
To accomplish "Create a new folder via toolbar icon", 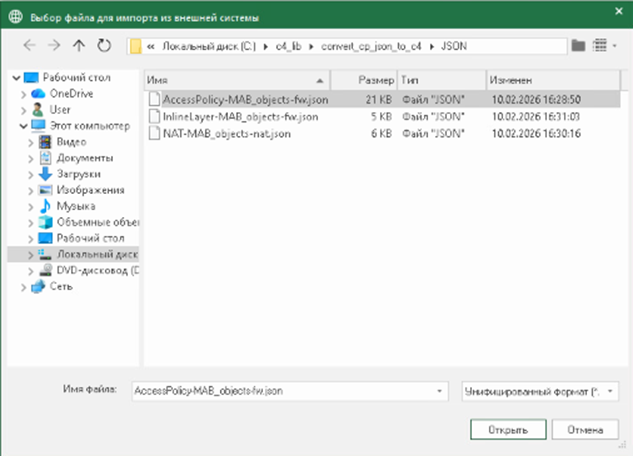I will coord(578,46).
